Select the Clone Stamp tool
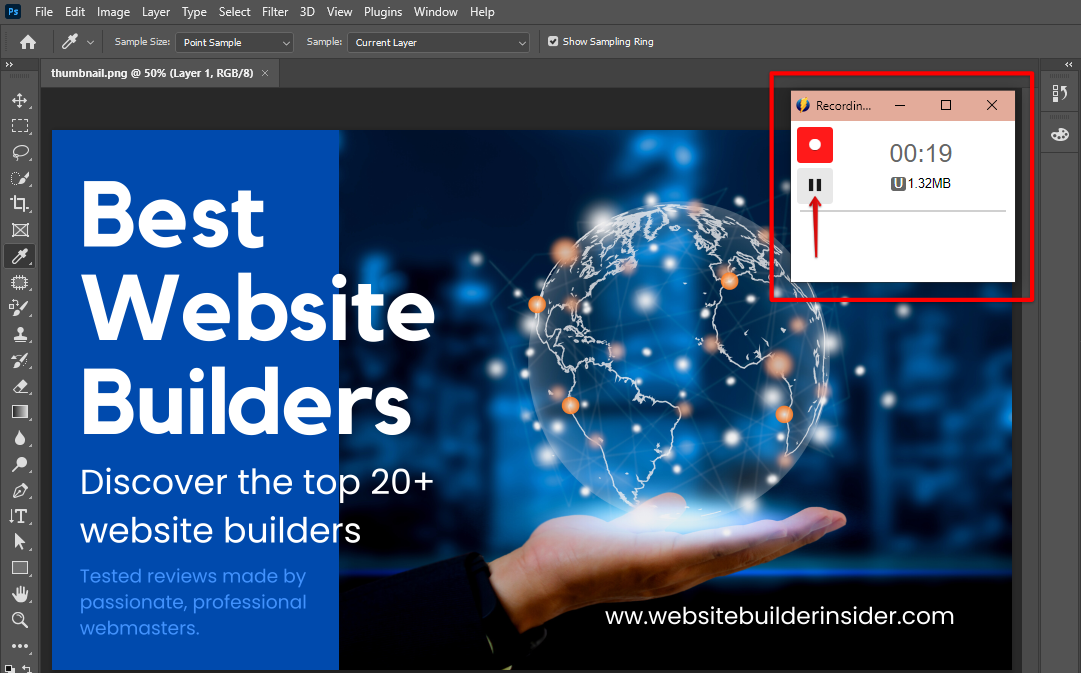 [x=20, y=334]
